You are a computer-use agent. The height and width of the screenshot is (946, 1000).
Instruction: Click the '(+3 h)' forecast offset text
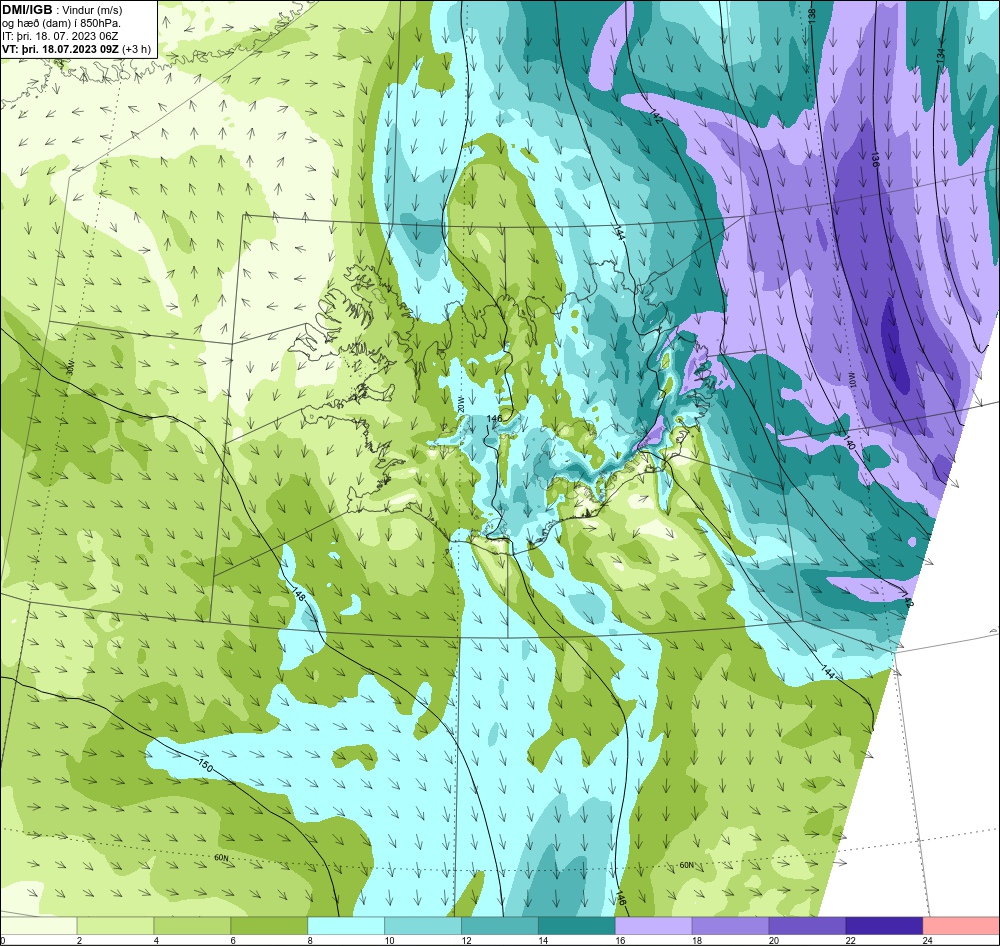[136, 49]
